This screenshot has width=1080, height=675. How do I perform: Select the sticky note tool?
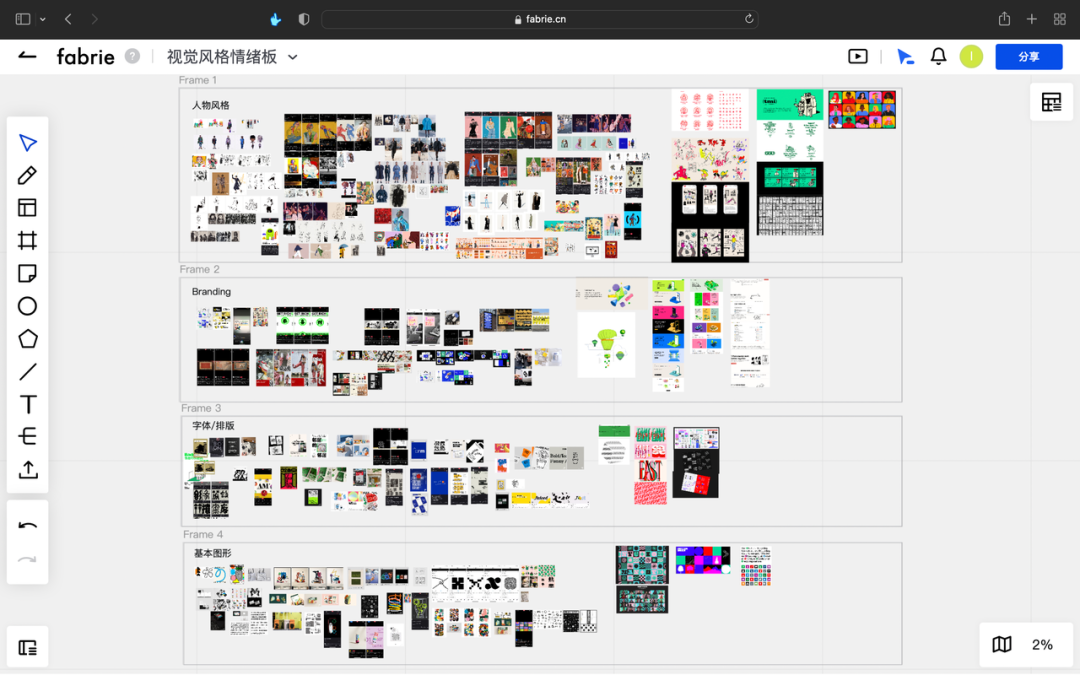click(x=28, y=273)
